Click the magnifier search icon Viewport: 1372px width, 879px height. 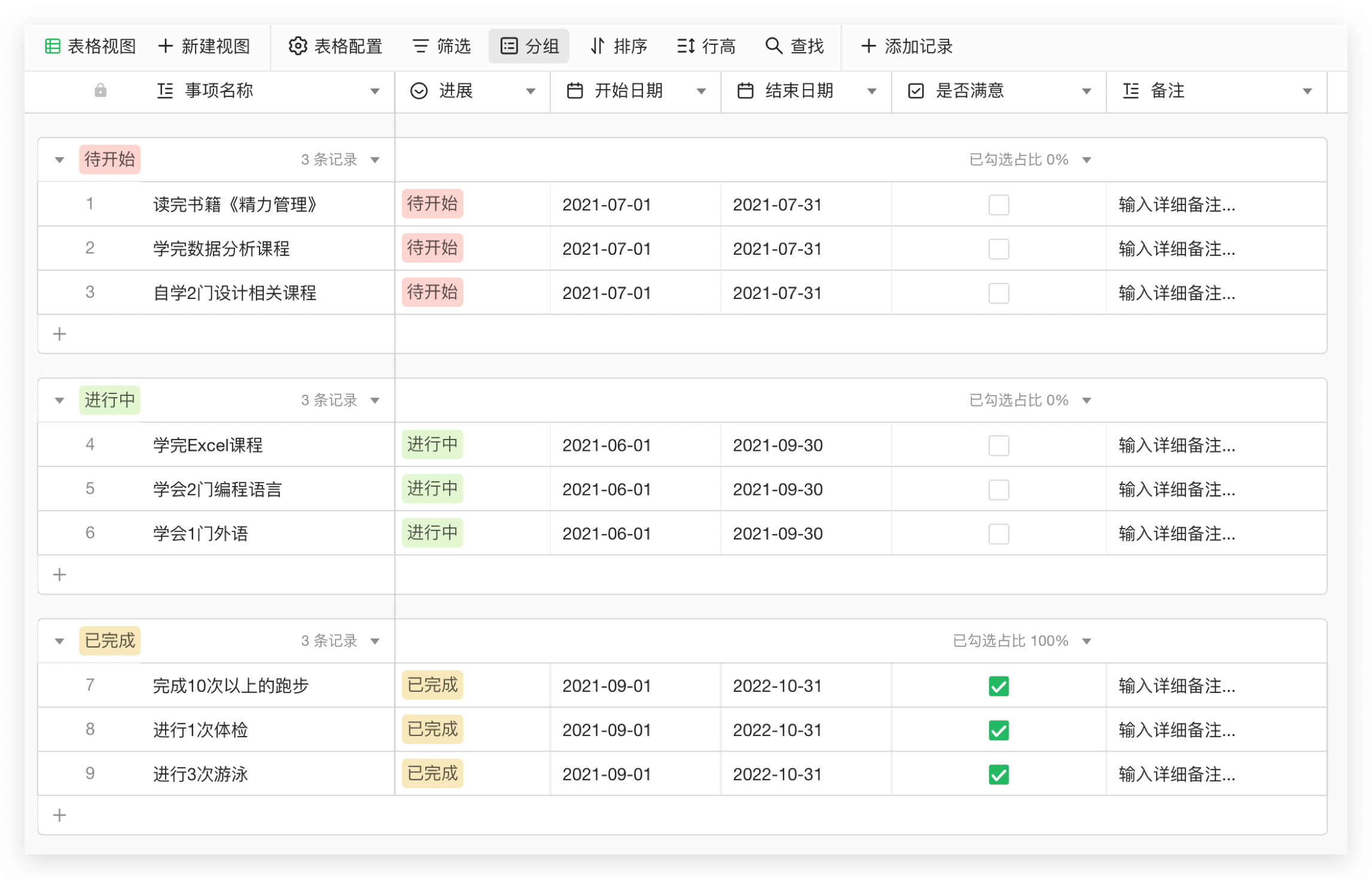click(773, 46)
